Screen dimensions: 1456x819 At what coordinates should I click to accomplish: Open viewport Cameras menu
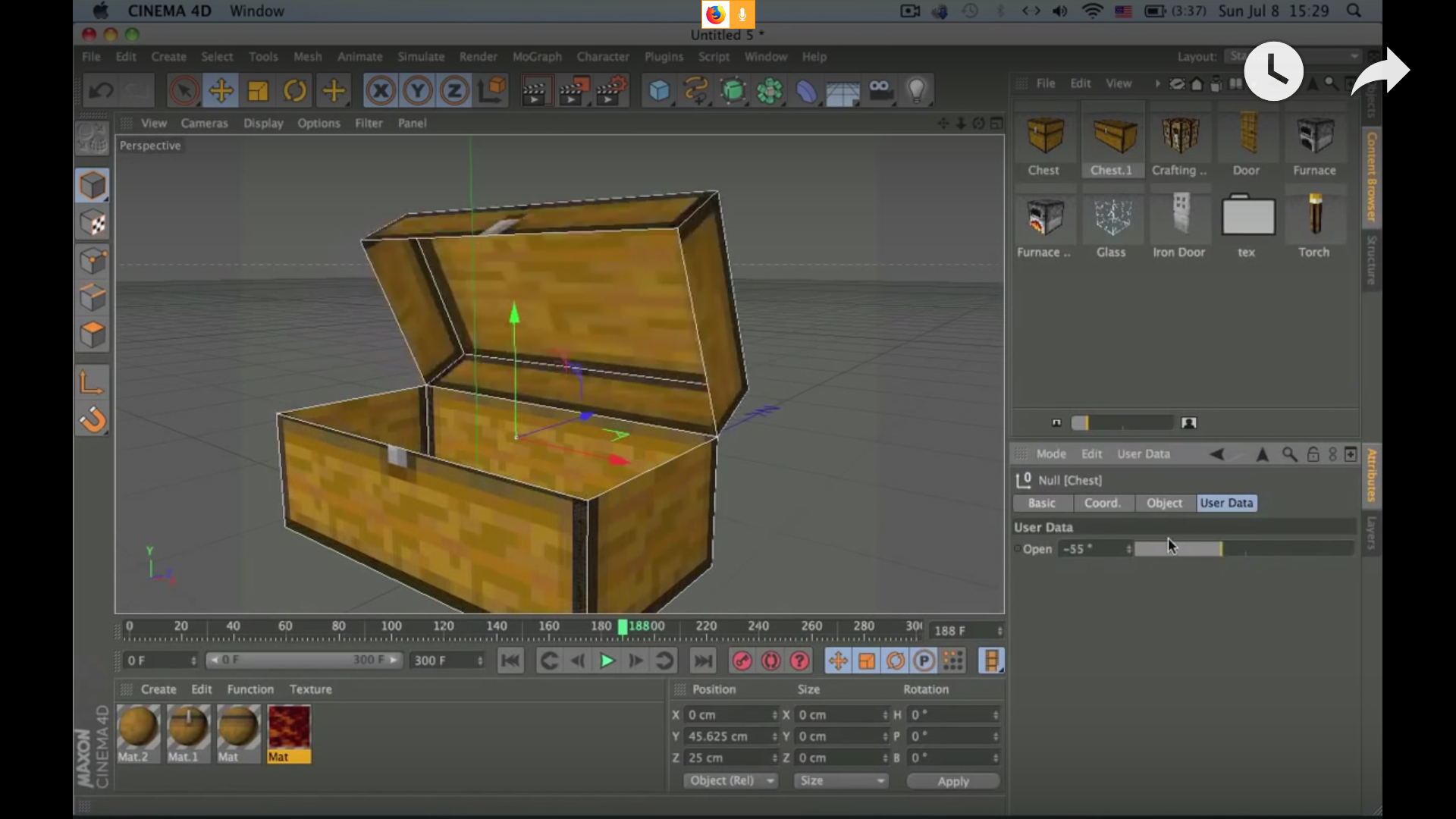[x=204, y=123]
